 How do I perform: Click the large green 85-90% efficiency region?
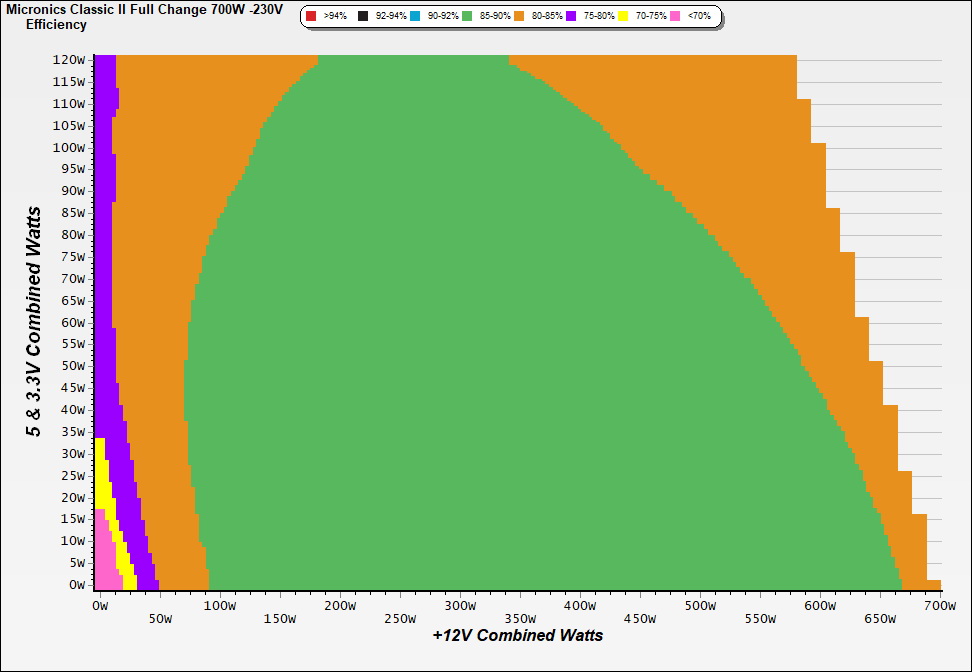[450, 350]
